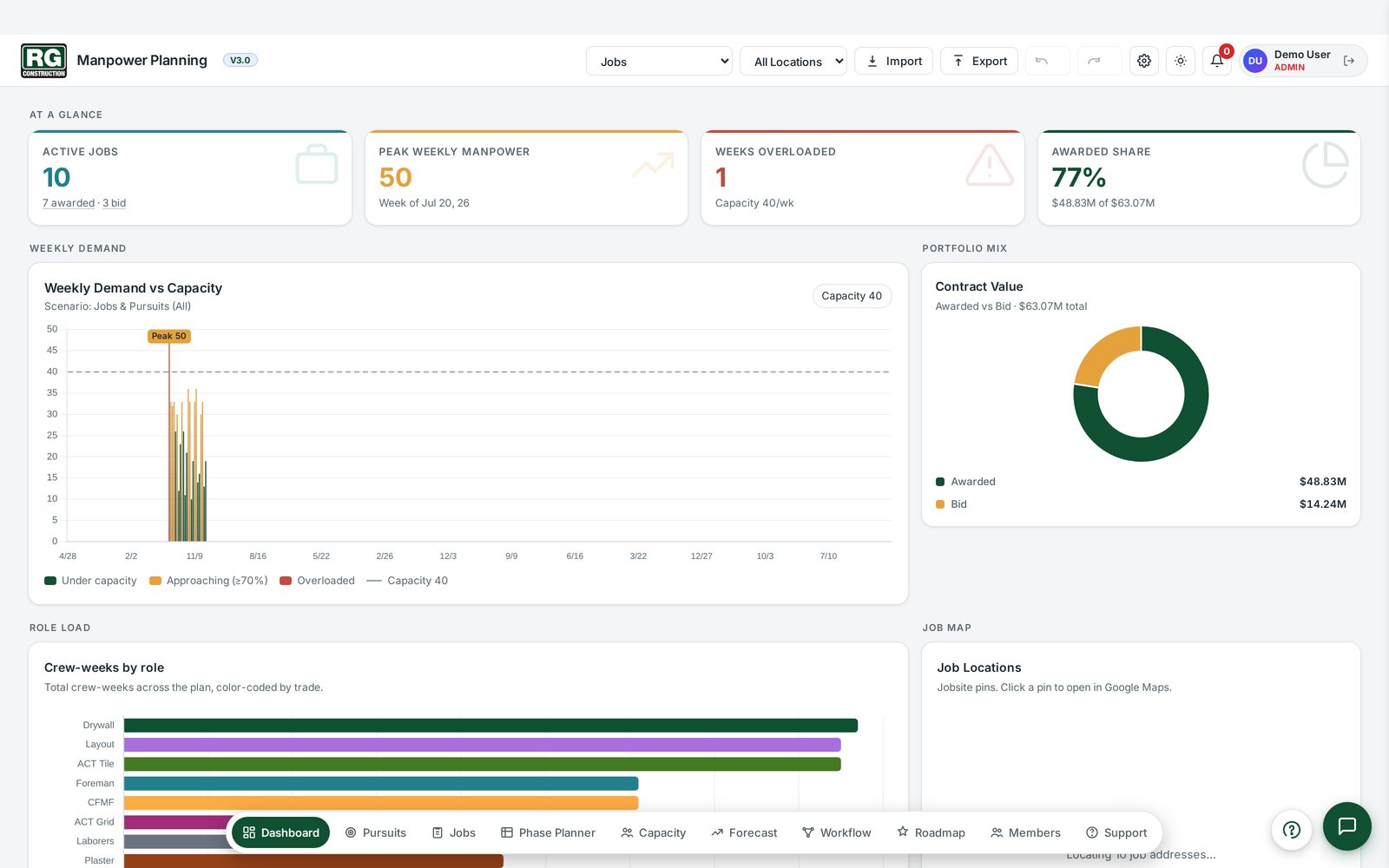This screenshot has height=868, width=1389.
Task: Open the chat bubble button
Action: tap(1347, 826)
